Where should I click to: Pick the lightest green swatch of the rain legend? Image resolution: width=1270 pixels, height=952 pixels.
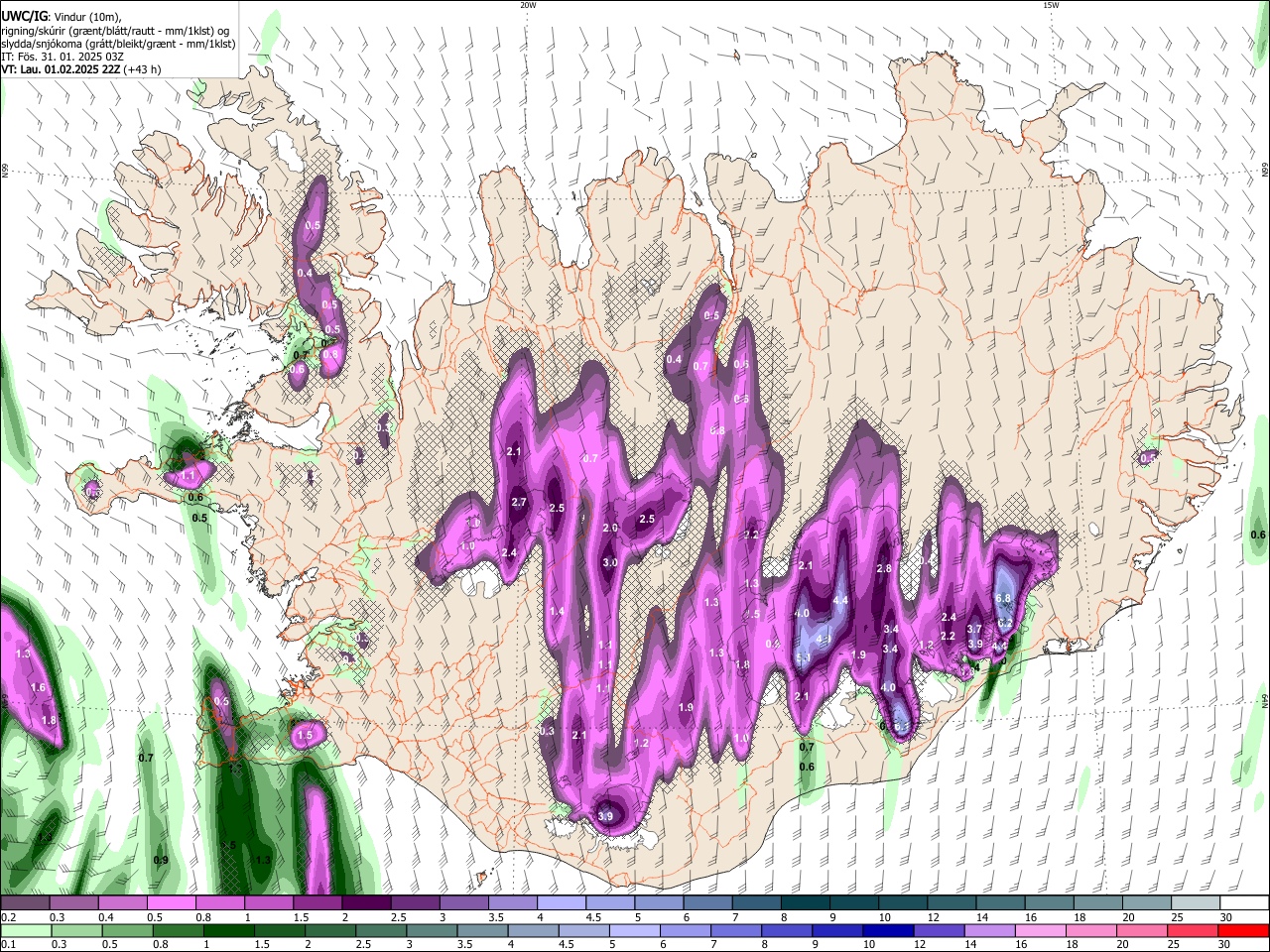pos(26,930)
